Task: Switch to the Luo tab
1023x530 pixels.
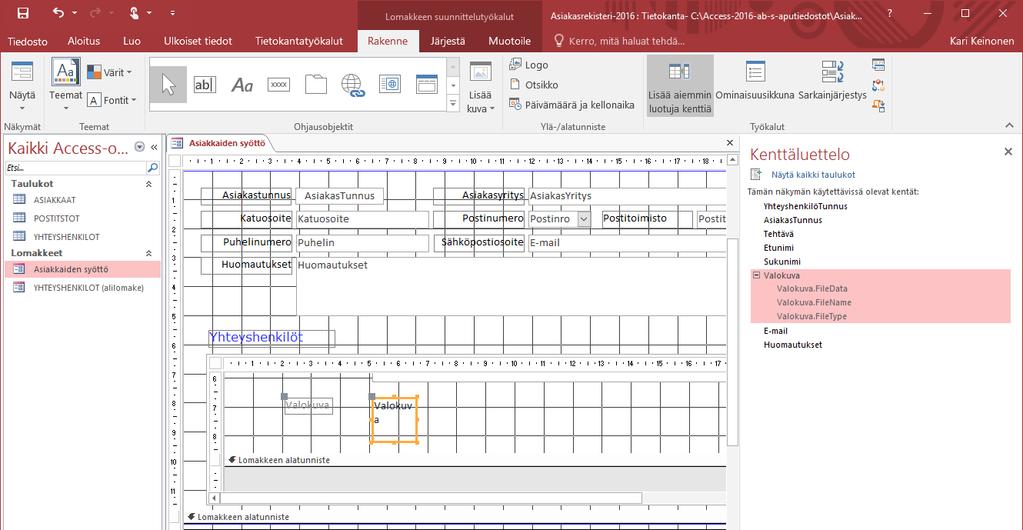Action: (132, 41)
